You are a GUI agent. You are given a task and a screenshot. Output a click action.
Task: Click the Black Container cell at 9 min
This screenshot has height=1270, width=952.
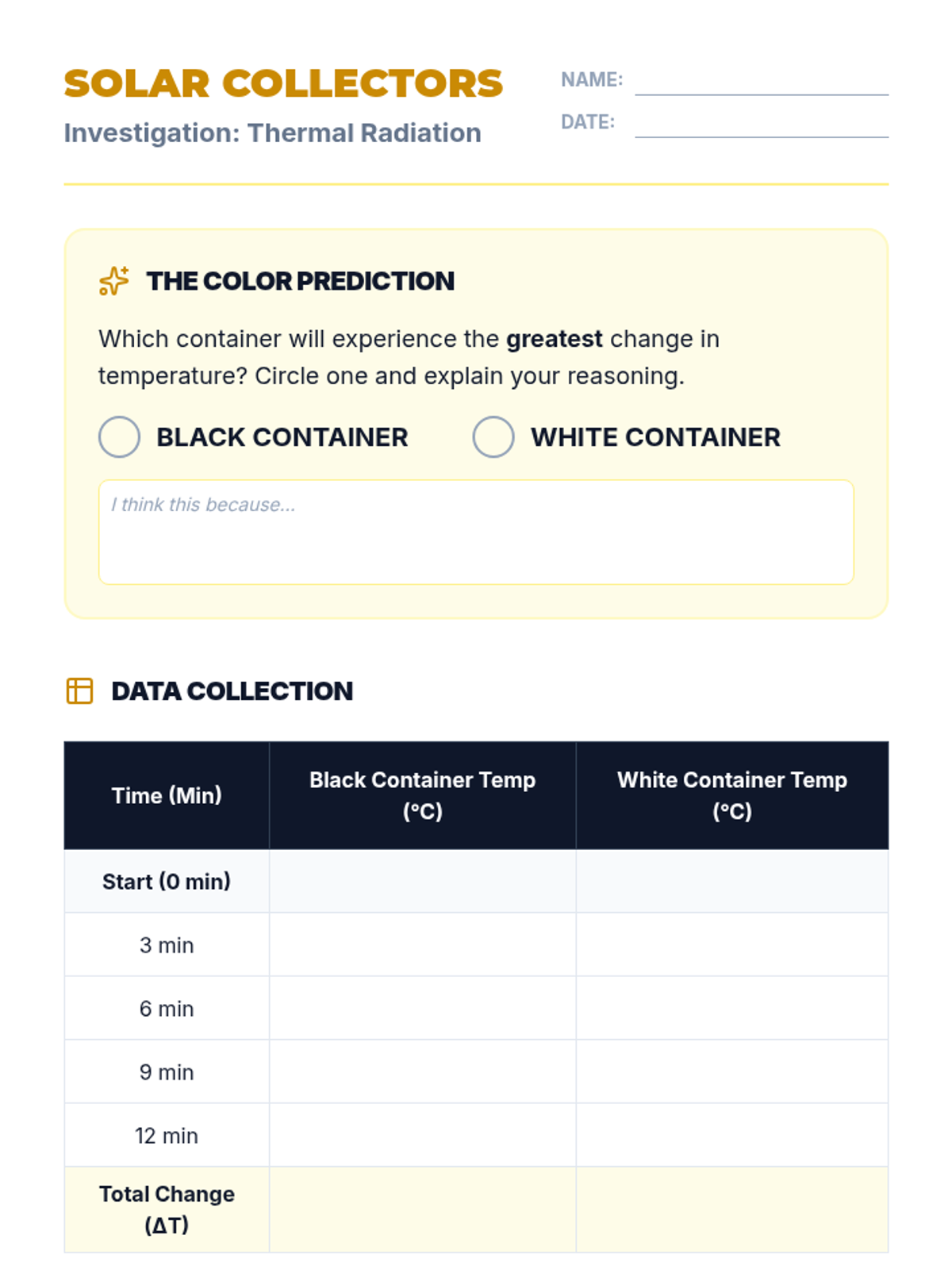pos(422,1072)
